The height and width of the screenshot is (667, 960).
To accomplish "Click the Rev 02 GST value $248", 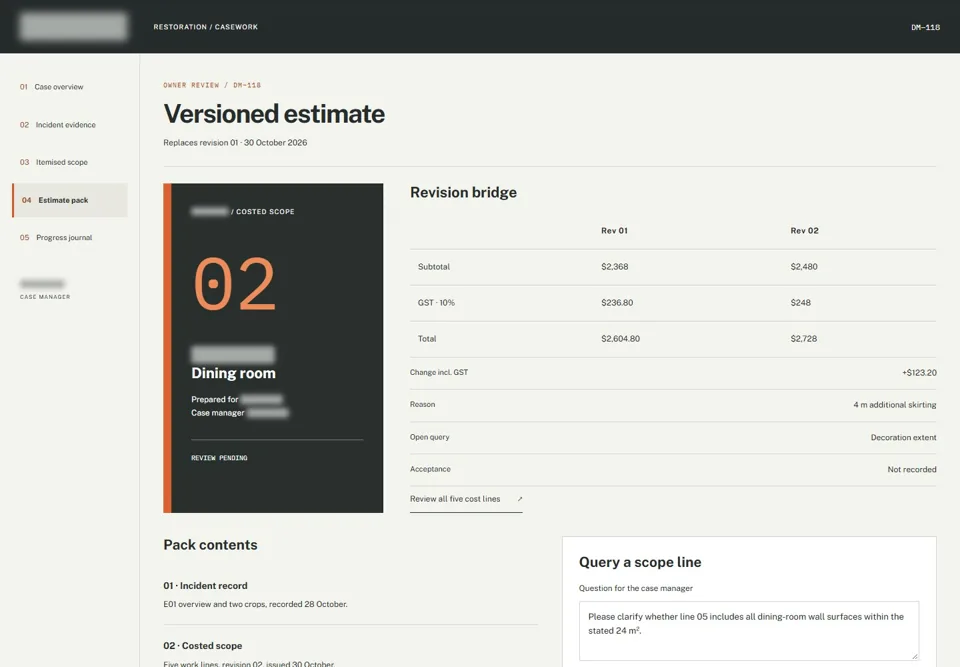I will click(800, 303).
